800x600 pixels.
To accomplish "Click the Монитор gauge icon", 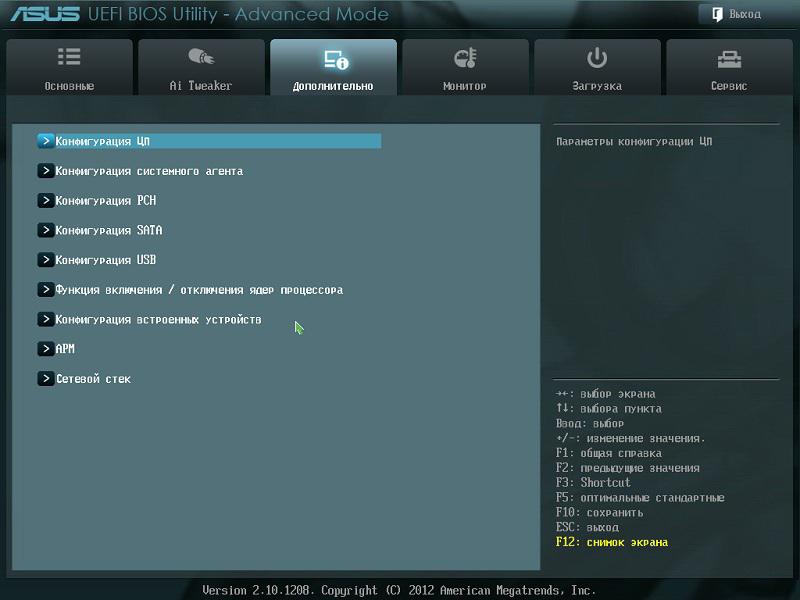I will click(x=465, y=58).
